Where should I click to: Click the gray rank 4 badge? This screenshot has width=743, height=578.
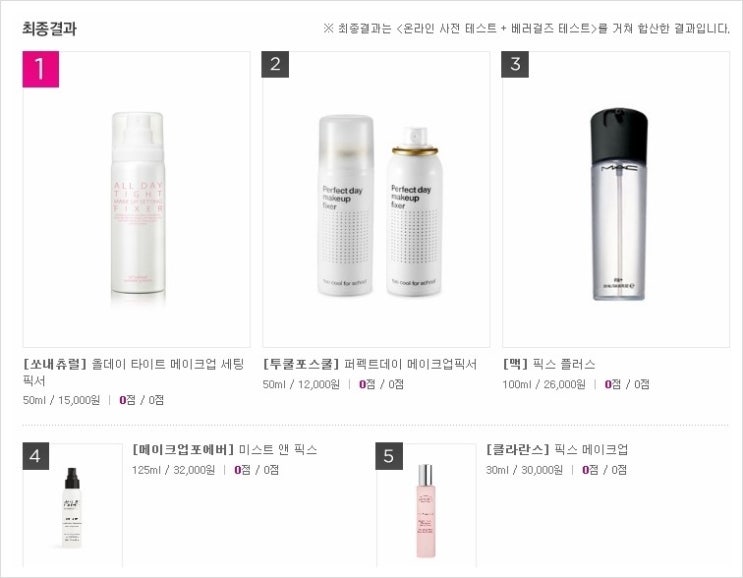coord(36,456)
